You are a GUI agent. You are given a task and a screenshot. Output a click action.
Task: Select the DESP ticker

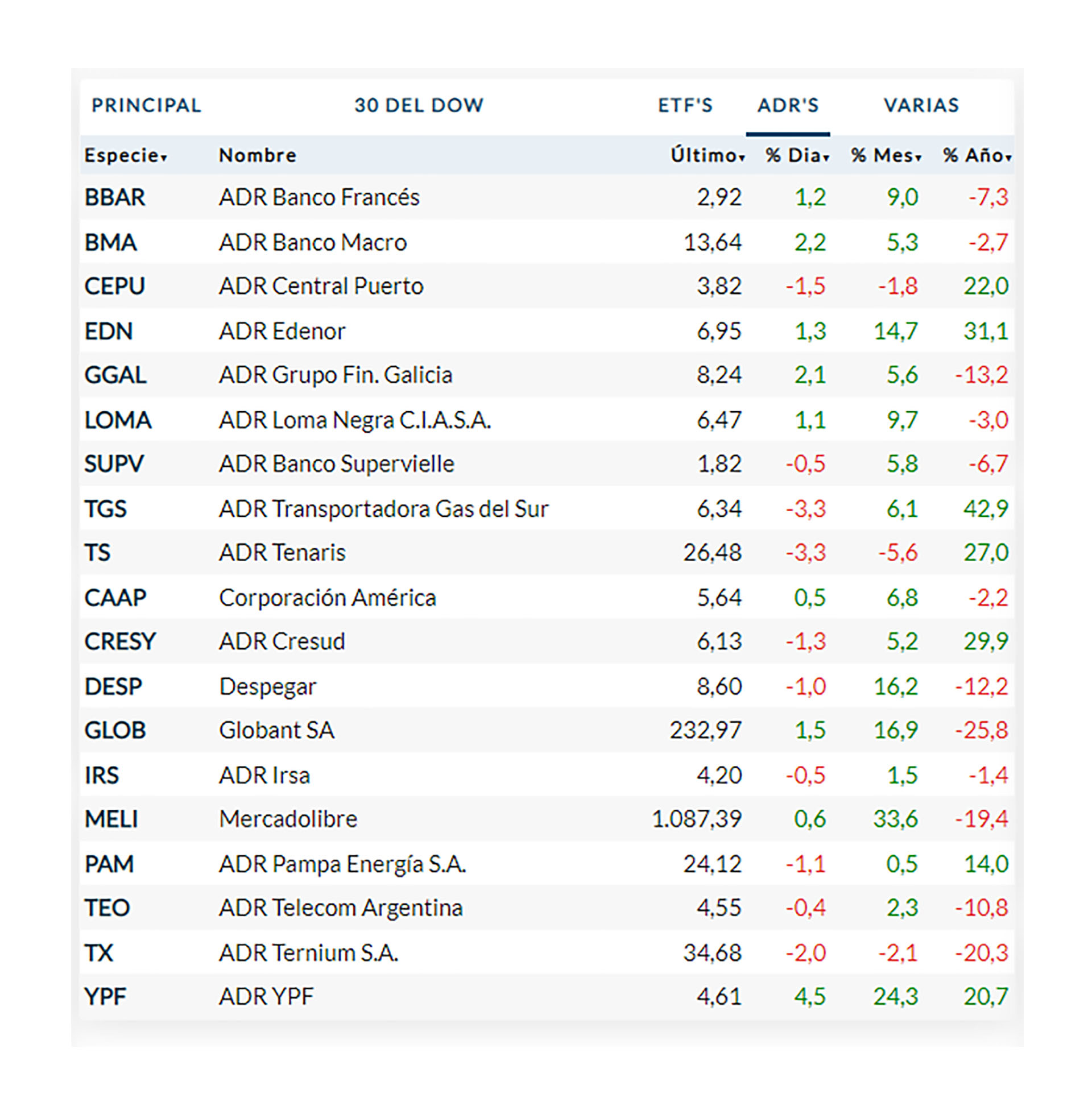[x=113, y=687]
